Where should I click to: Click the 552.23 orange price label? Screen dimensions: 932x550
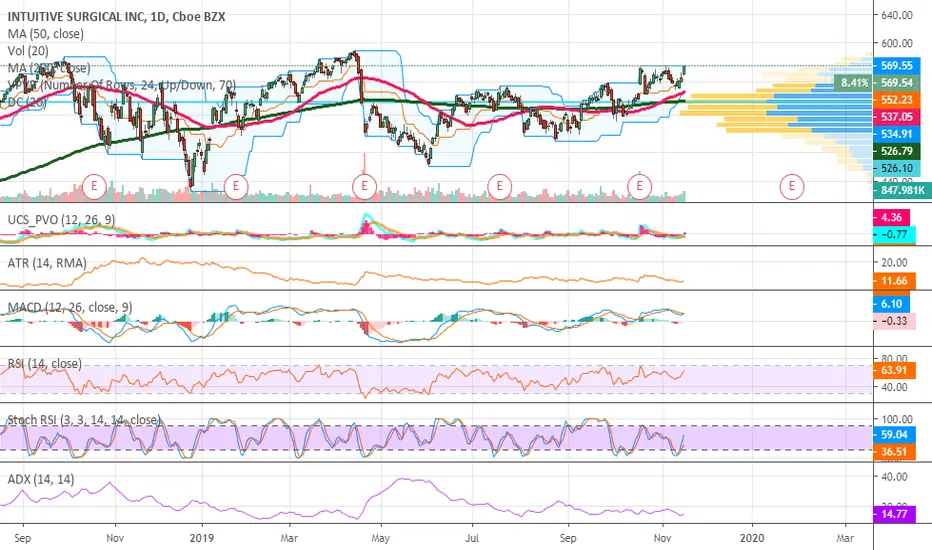896,100
